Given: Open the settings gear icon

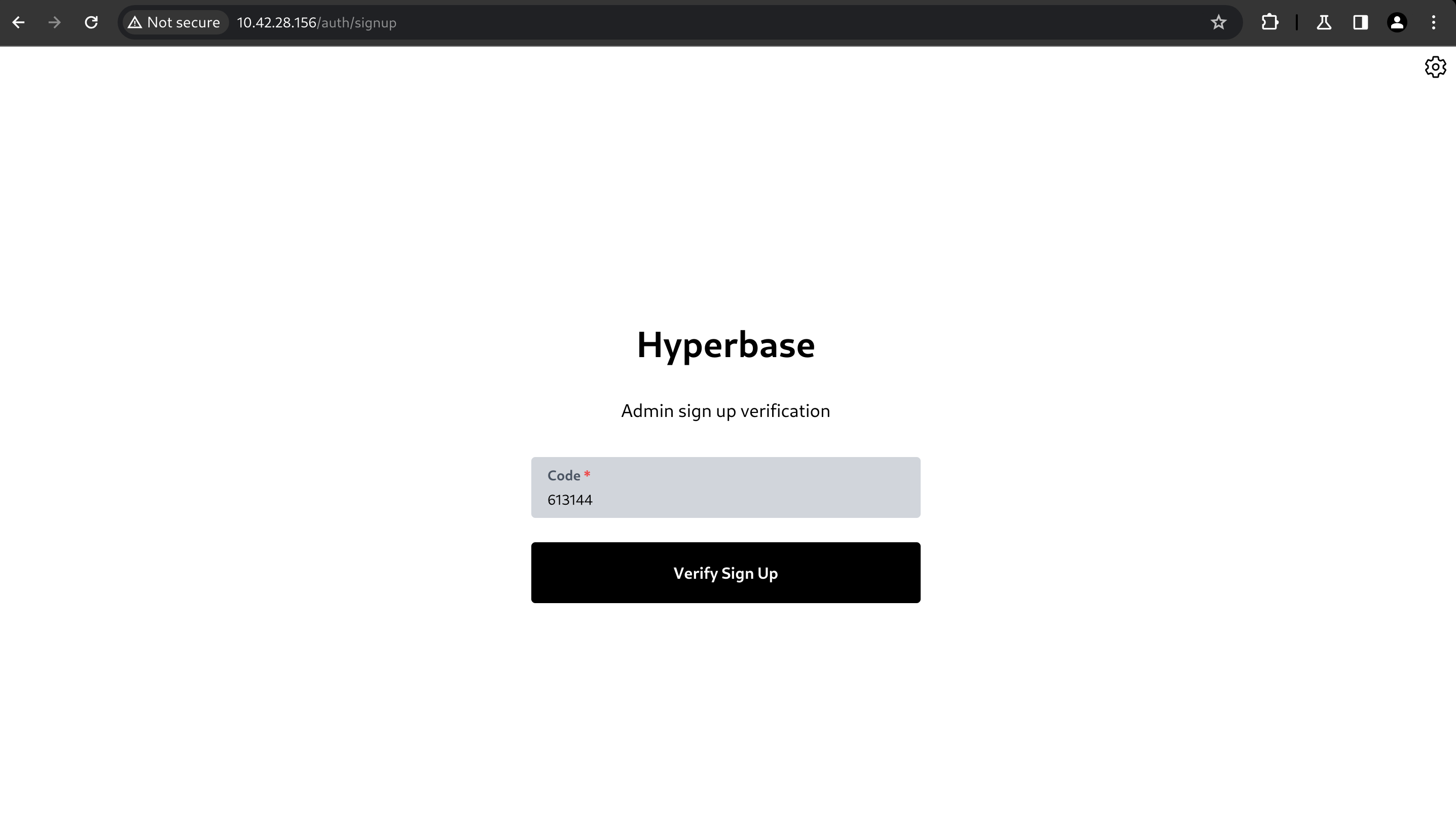Looking at the screenshot, I should pyautogui.click(x=1435, y=67).
